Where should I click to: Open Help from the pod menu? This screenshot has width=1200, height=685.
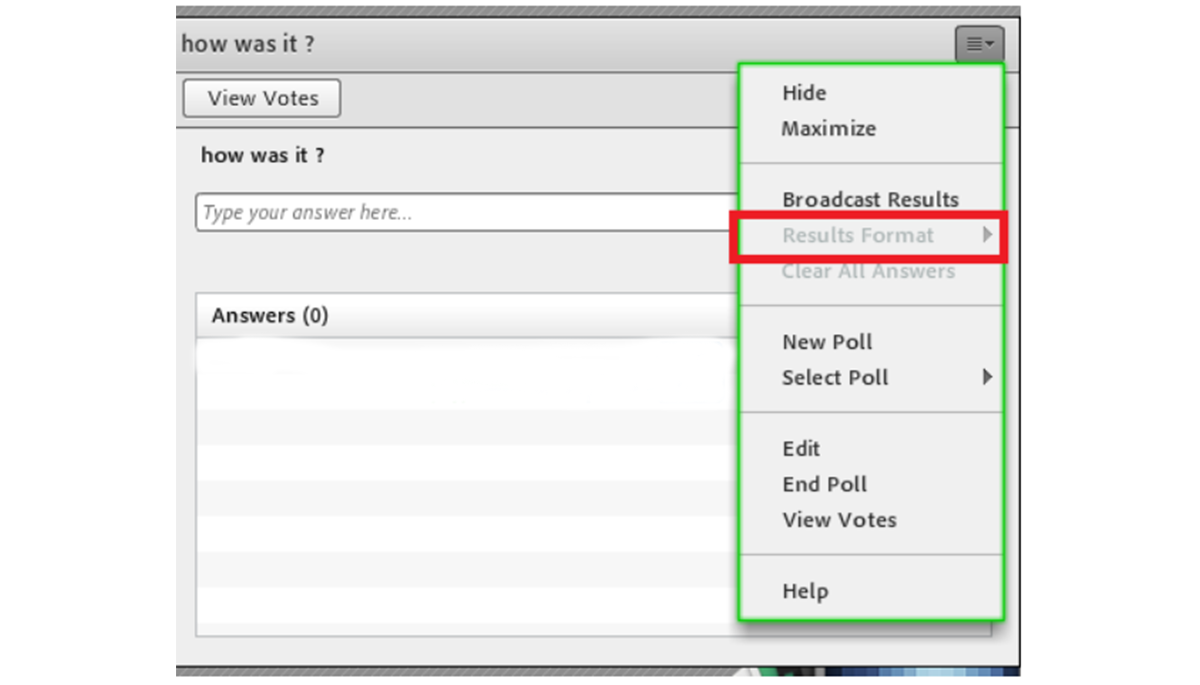pyautogui.click(x=805, y=591)
